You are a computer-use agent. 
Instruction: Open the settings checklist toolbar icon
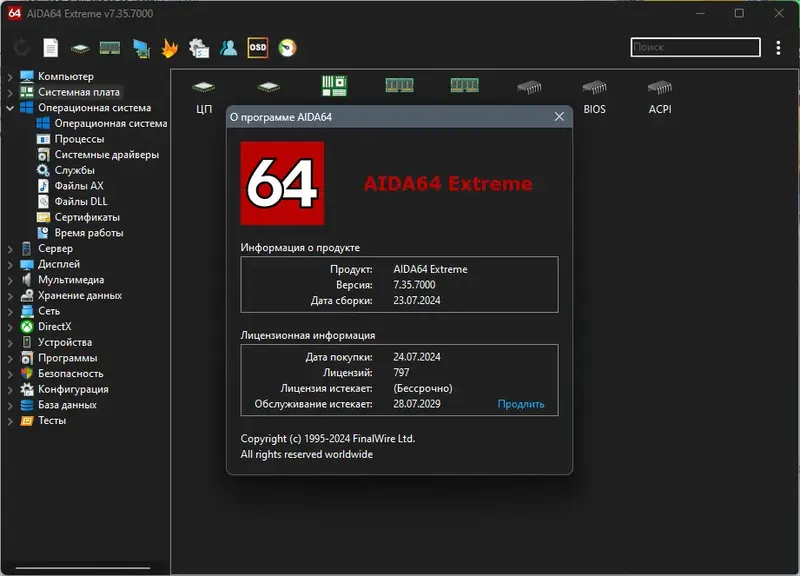[199, 48]
